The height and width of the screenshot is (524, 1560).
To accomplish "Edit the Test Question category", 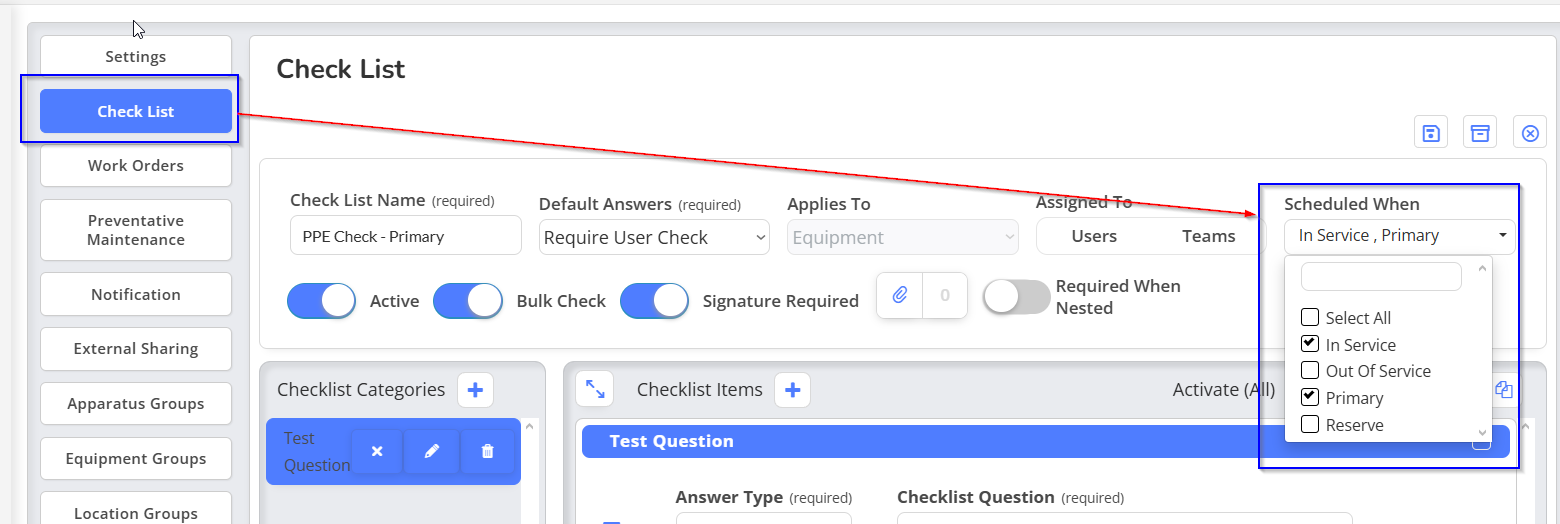I will tap(432, 452).
